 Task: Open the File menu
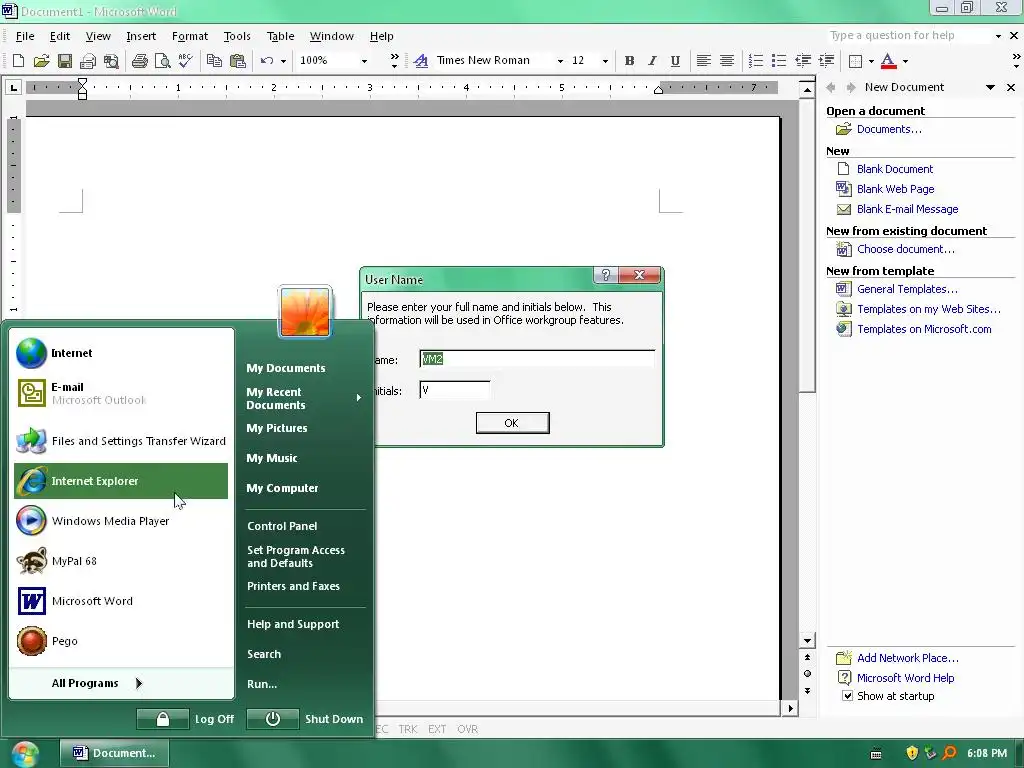click(x=25, y=36)
